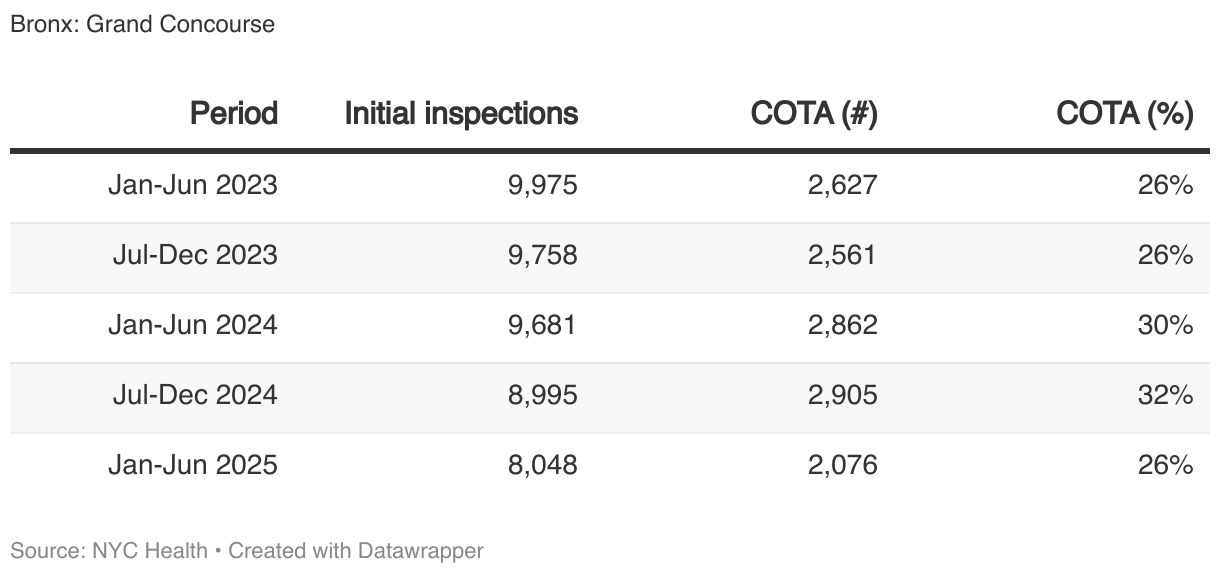Click the 32% COTA percentage cell
1220x576 pixels.
1168,396
